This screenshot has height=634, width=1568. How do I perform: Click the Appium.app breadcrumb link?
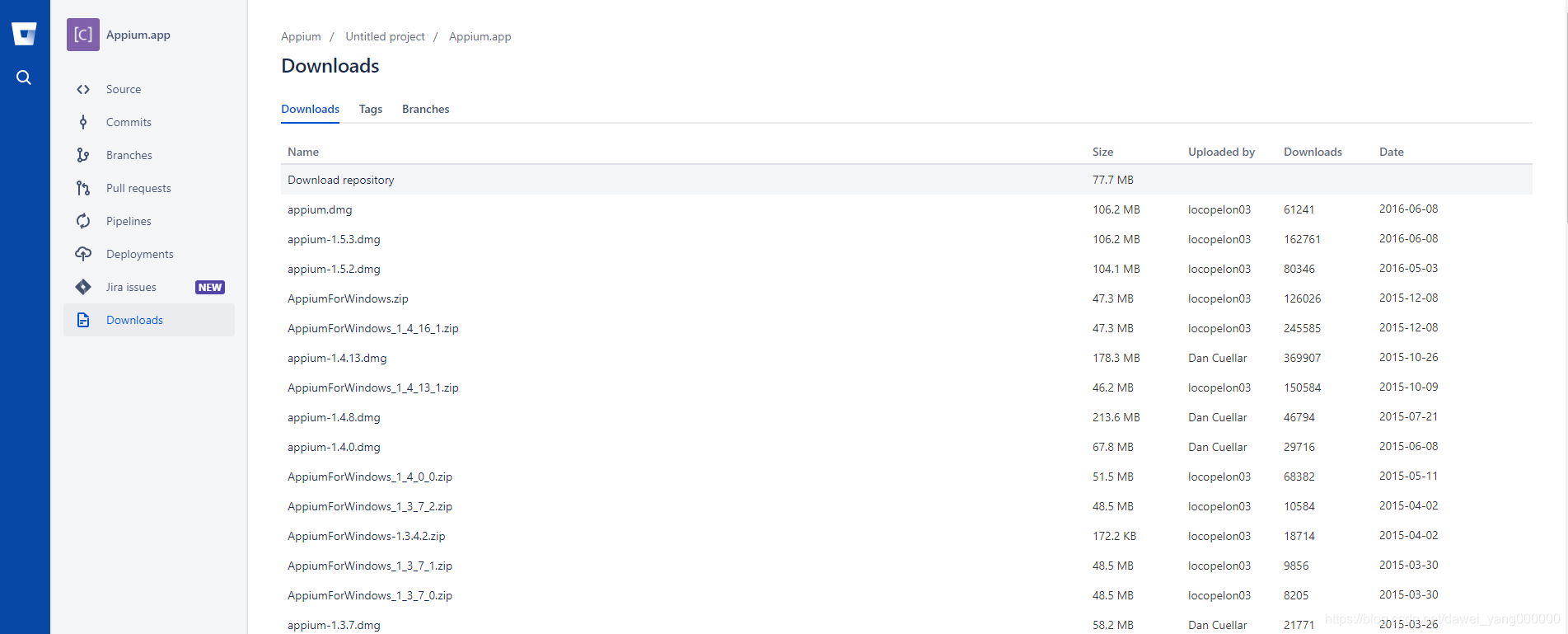[480, 36]
